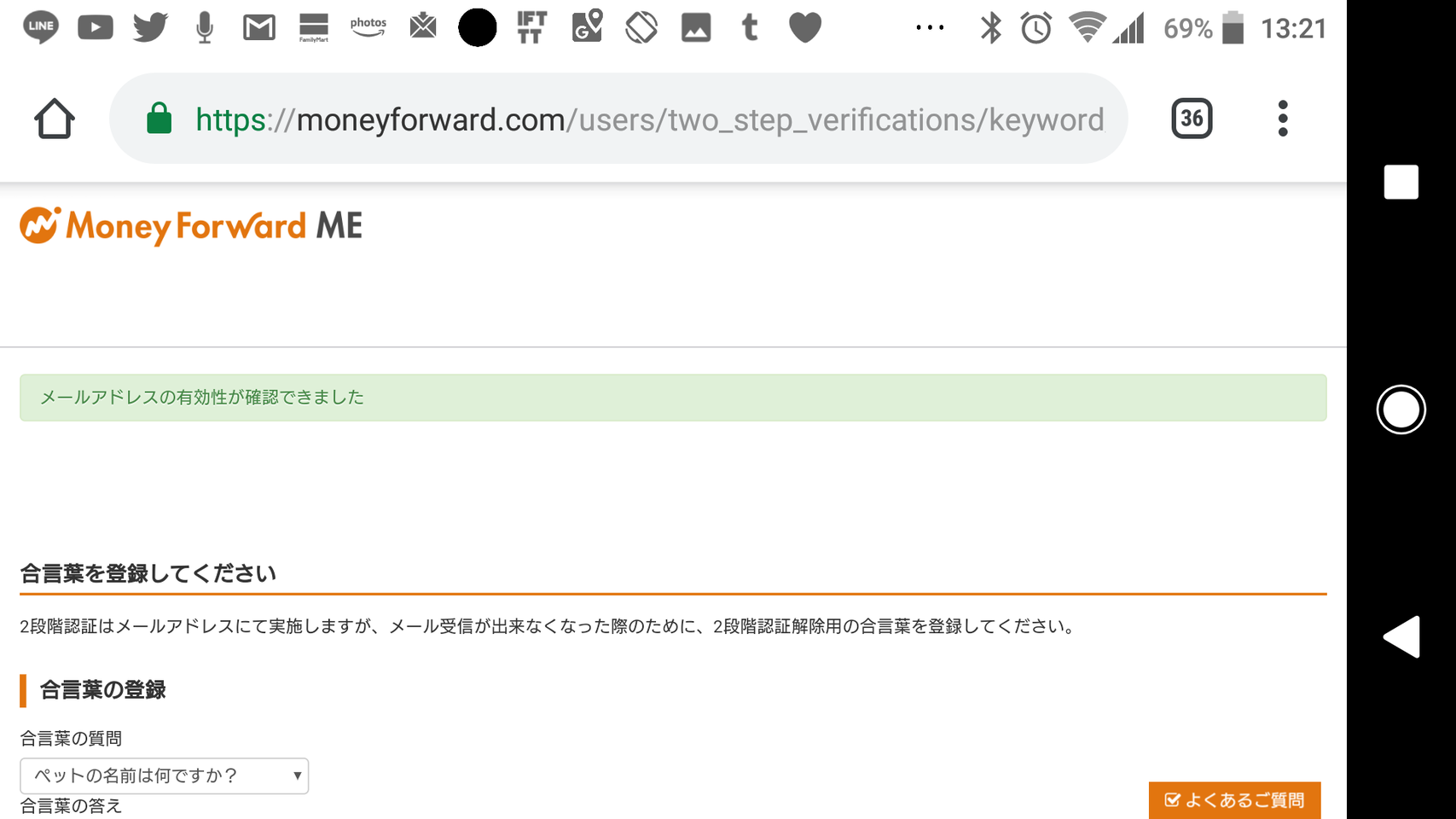The height and width of the screenshot is (819, 1456).
Task: Tap the Android back triangle button
Action: [x=1401, y=636]
